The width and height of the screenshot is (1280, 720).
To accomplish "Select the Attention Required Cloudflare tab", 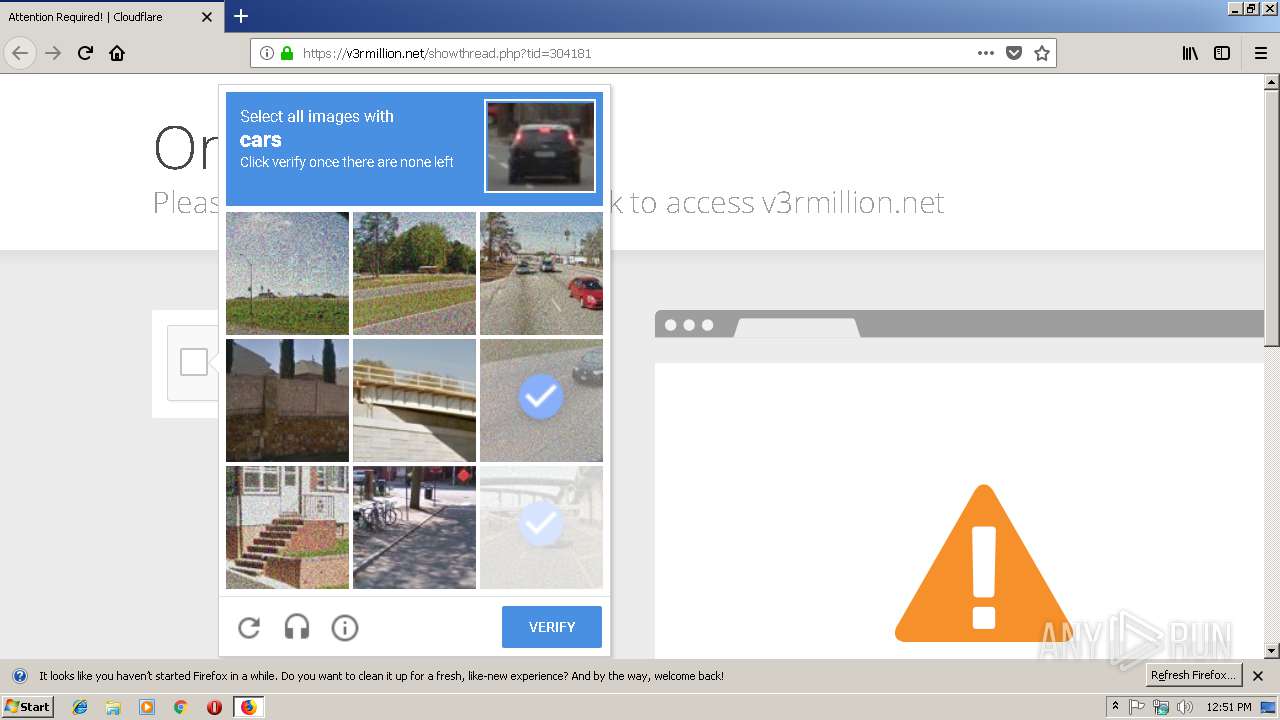I will pos(112,17).
